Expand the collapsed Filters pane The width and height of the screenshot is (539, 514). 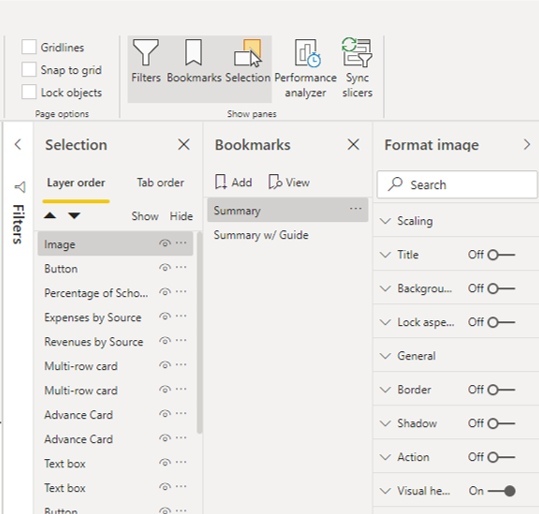[18, 144]
